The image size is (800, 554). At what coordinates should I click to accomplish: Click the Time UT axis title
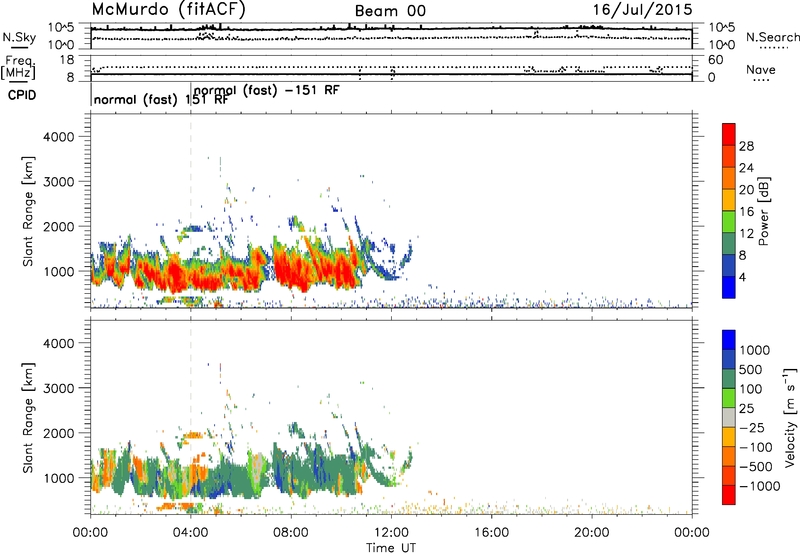click(391, 548)
